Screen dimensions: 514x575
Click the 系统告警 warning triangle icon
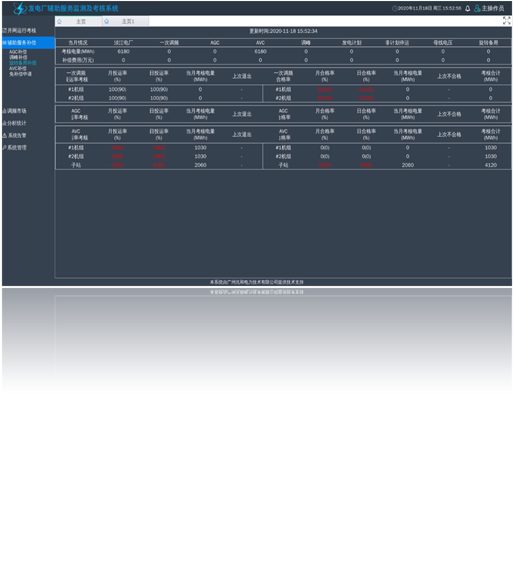pos(5,135)
